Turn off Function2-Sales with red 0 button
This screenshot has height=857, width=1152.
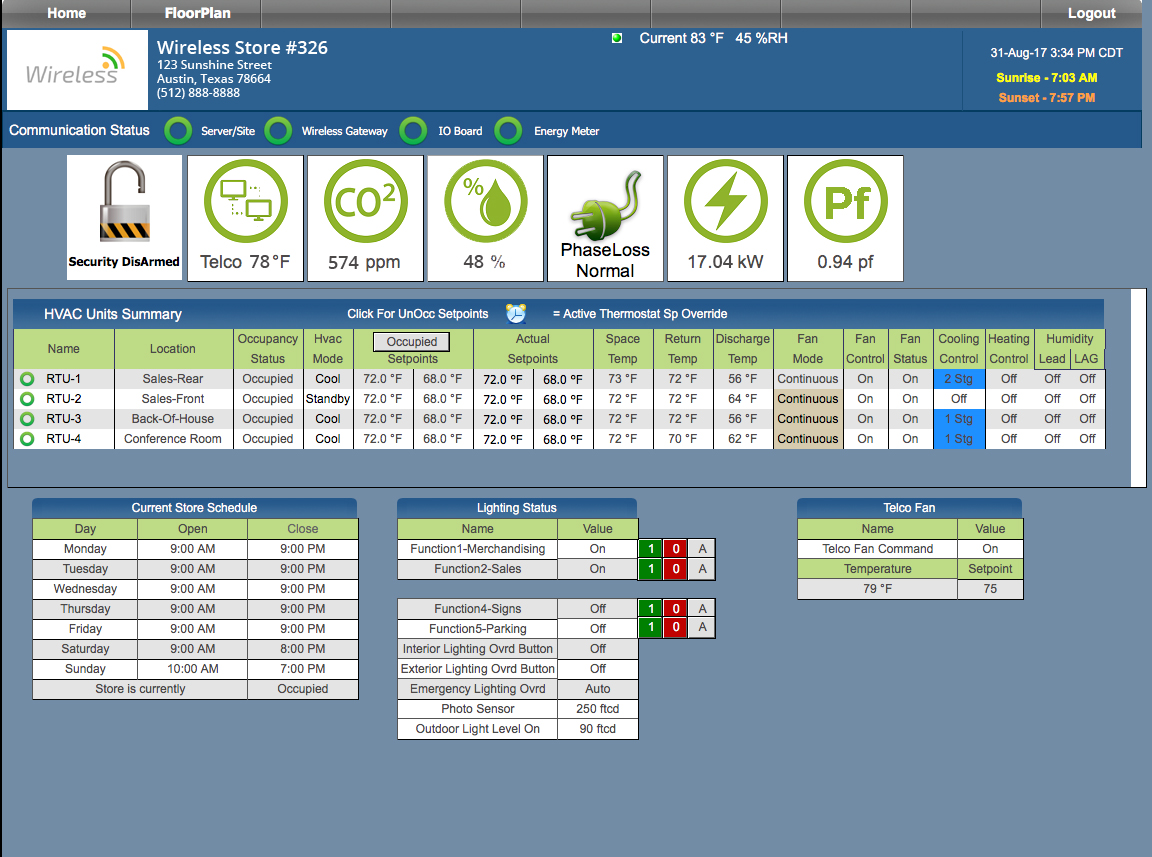(x=675, y=569)
